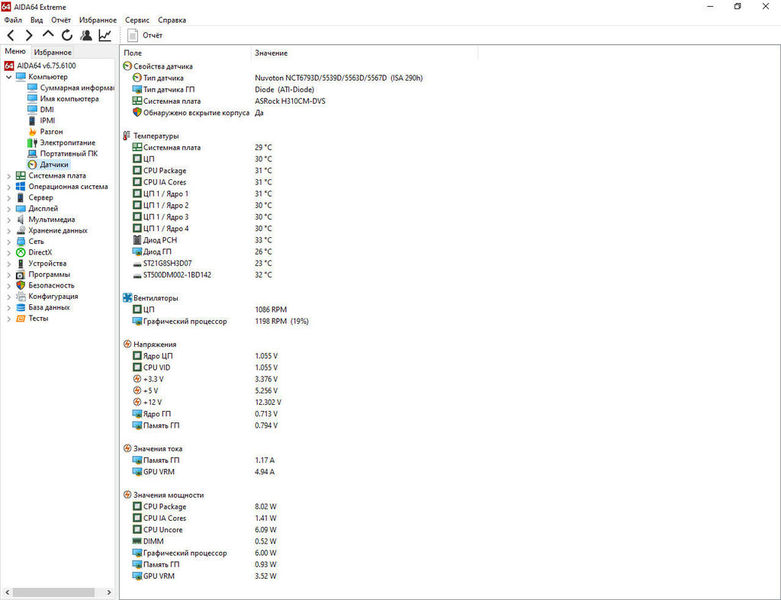Click sidebar horizontal scrollbar right arrow

[x=109, y=592]
